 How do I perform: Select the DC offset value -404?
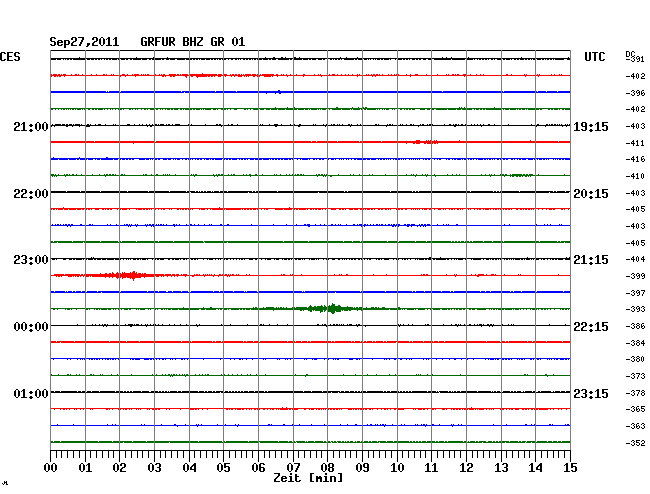635,259
